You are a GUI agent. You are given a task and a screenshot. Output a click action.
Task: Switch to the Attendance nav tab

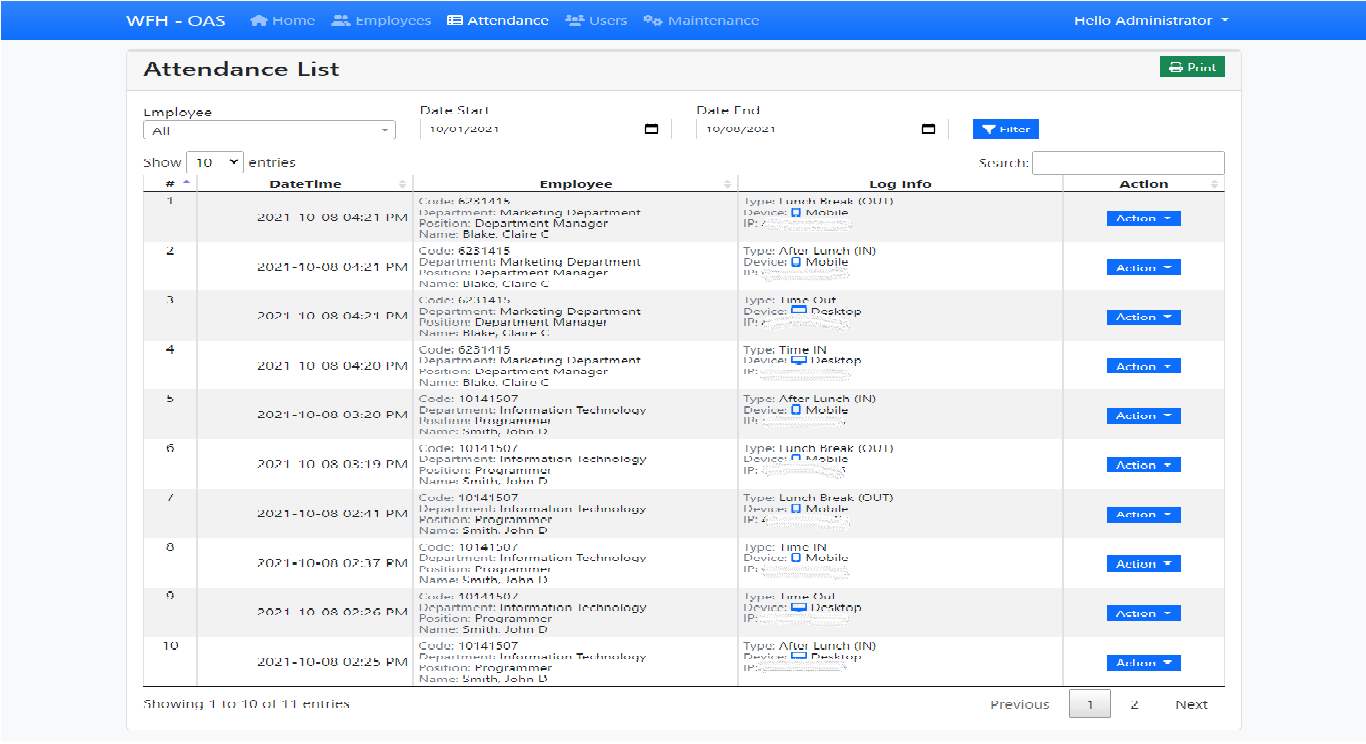click(x=497, y=21)
